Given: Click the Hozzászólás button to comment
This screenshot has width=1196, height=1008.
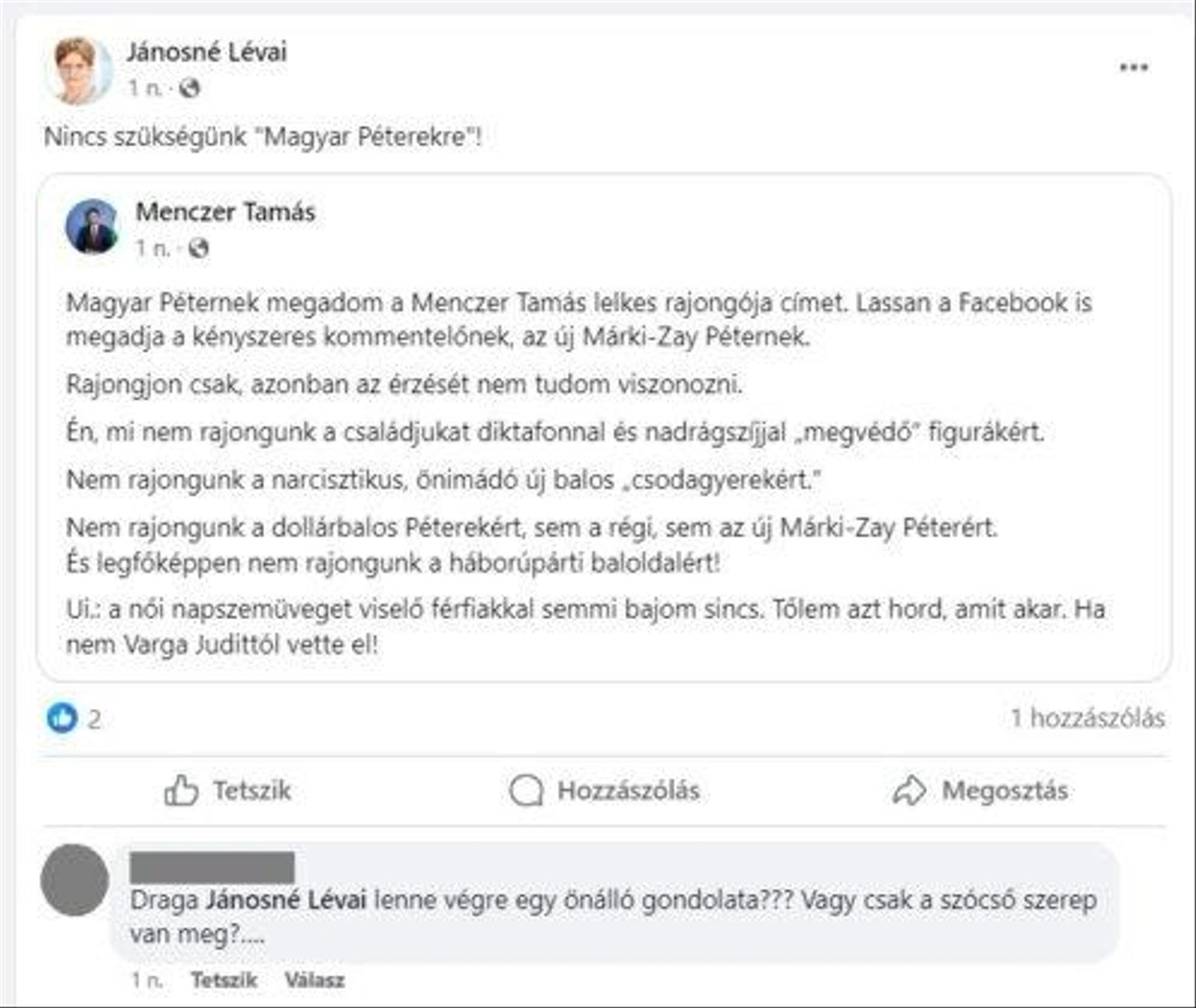Looking at the screenshot, I should coord(605,790).
